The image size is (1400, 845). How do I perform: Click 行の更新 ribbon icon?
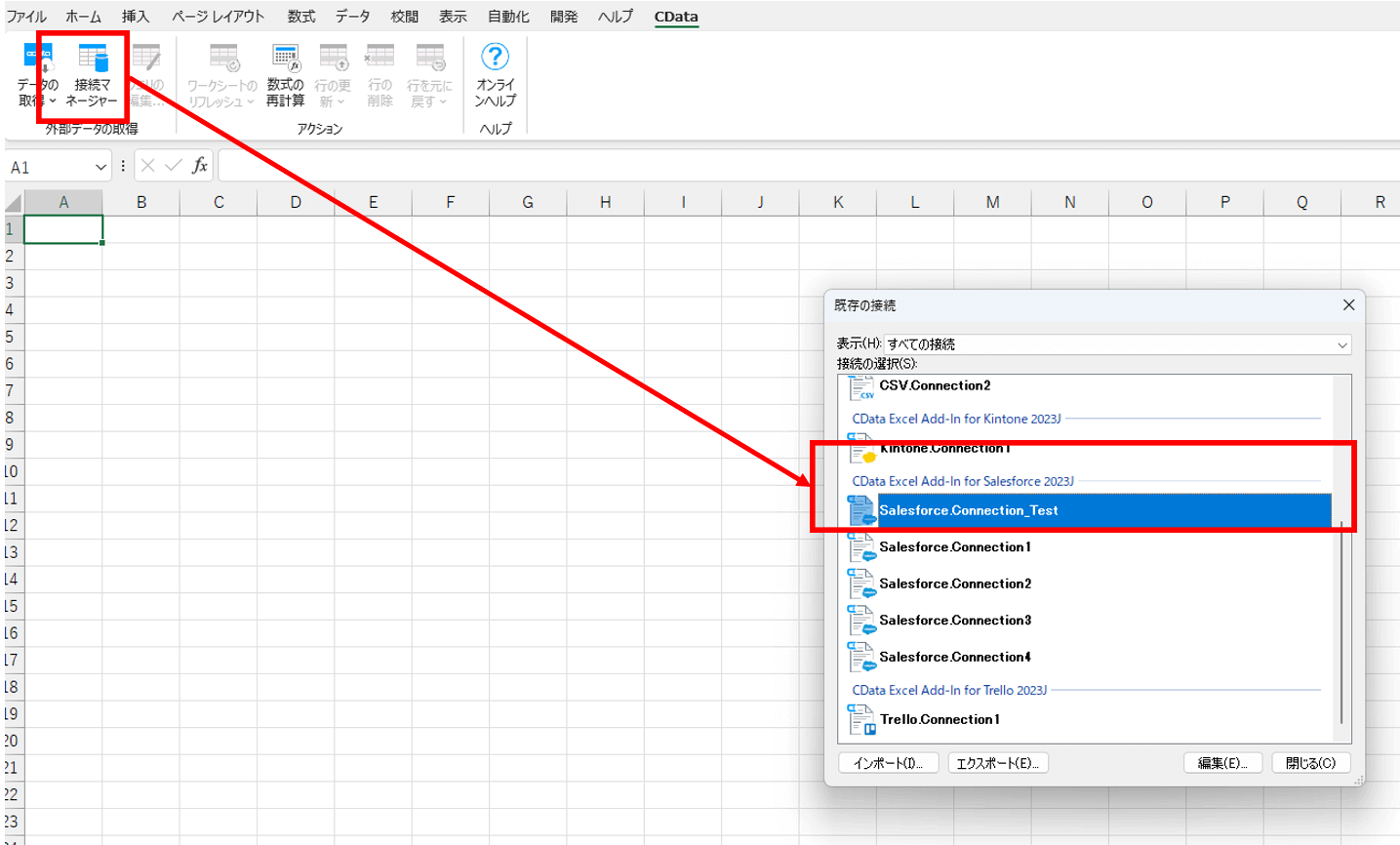click(333, 74)
